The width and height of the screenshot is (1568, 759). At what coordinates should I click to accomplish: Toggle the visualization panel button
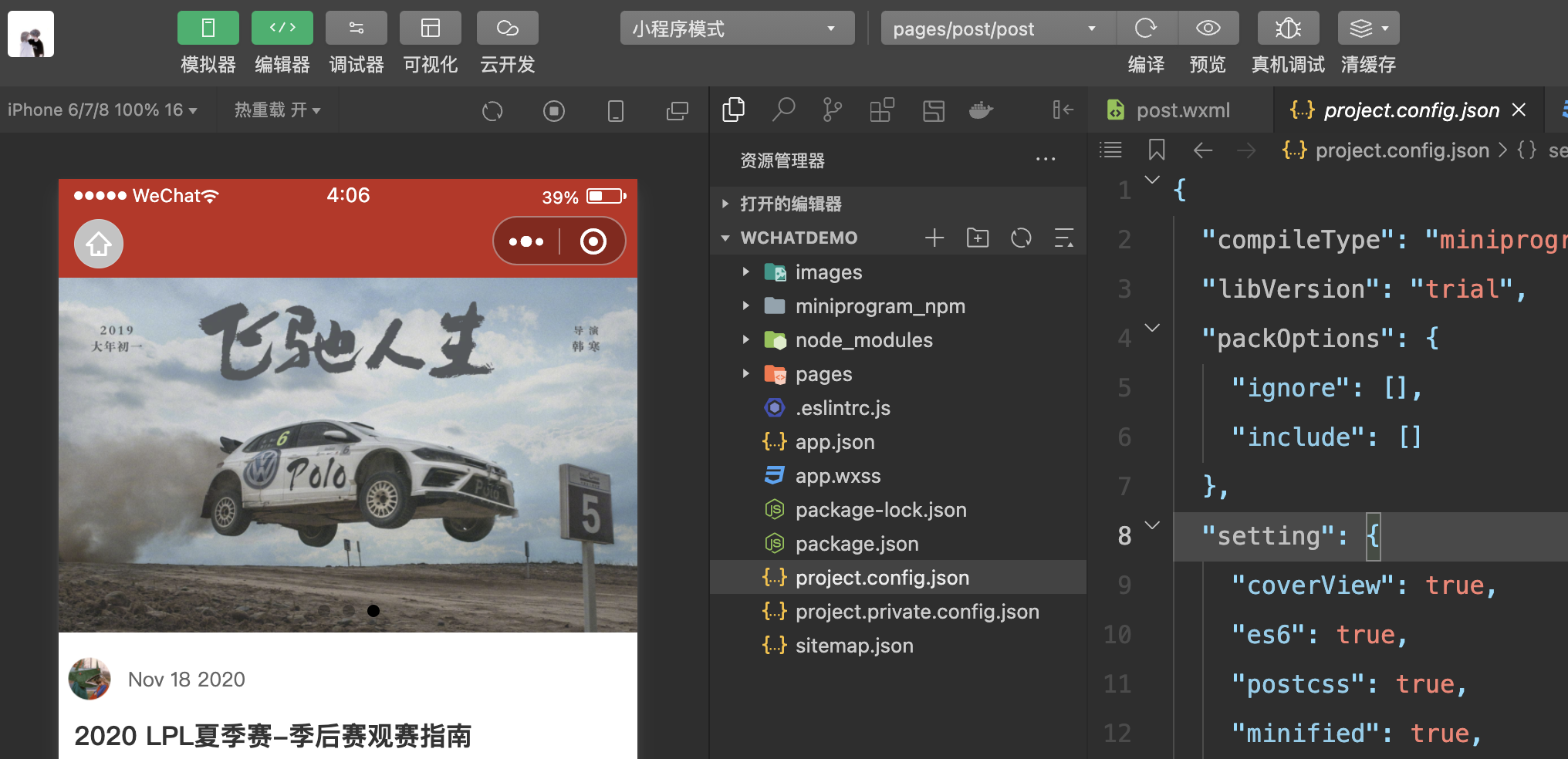(x=430, y=28)
